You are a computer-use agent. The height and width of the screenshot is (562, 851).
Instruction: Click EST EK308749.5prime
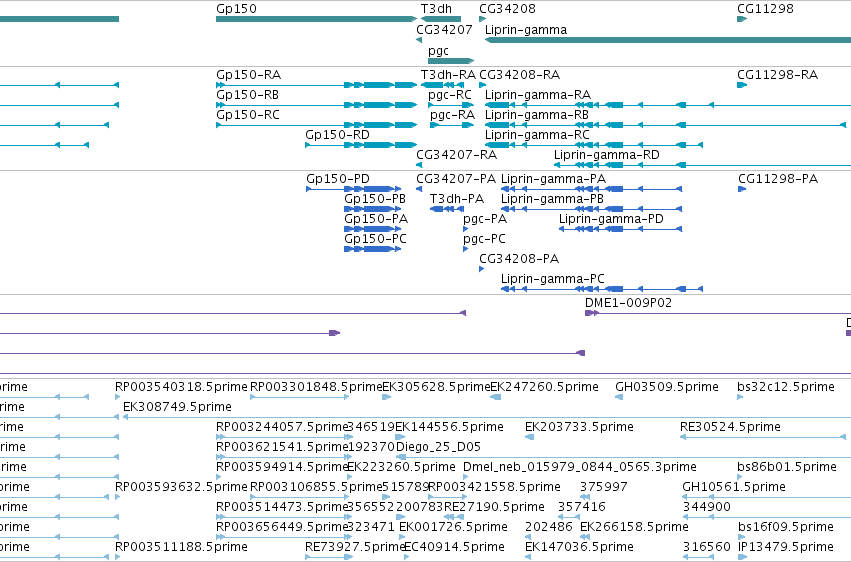pyautogui.click(x=177, y=407)
